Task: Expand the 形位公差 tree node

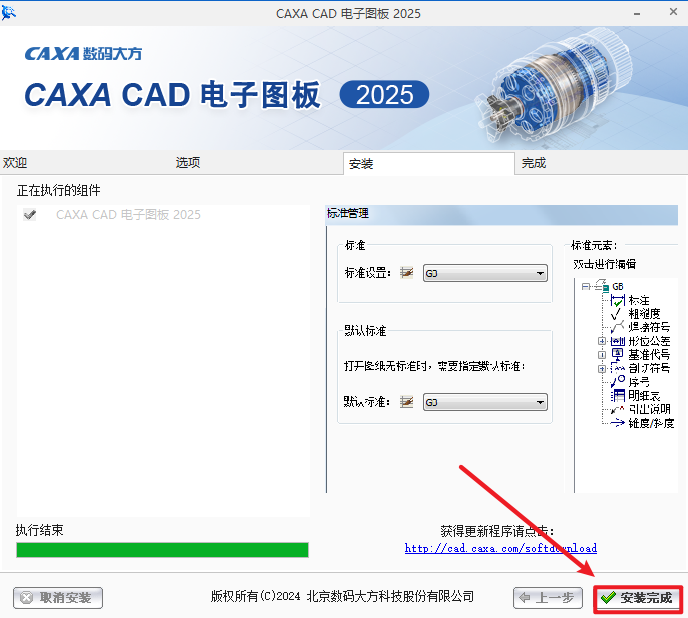Action: point(602,341)
